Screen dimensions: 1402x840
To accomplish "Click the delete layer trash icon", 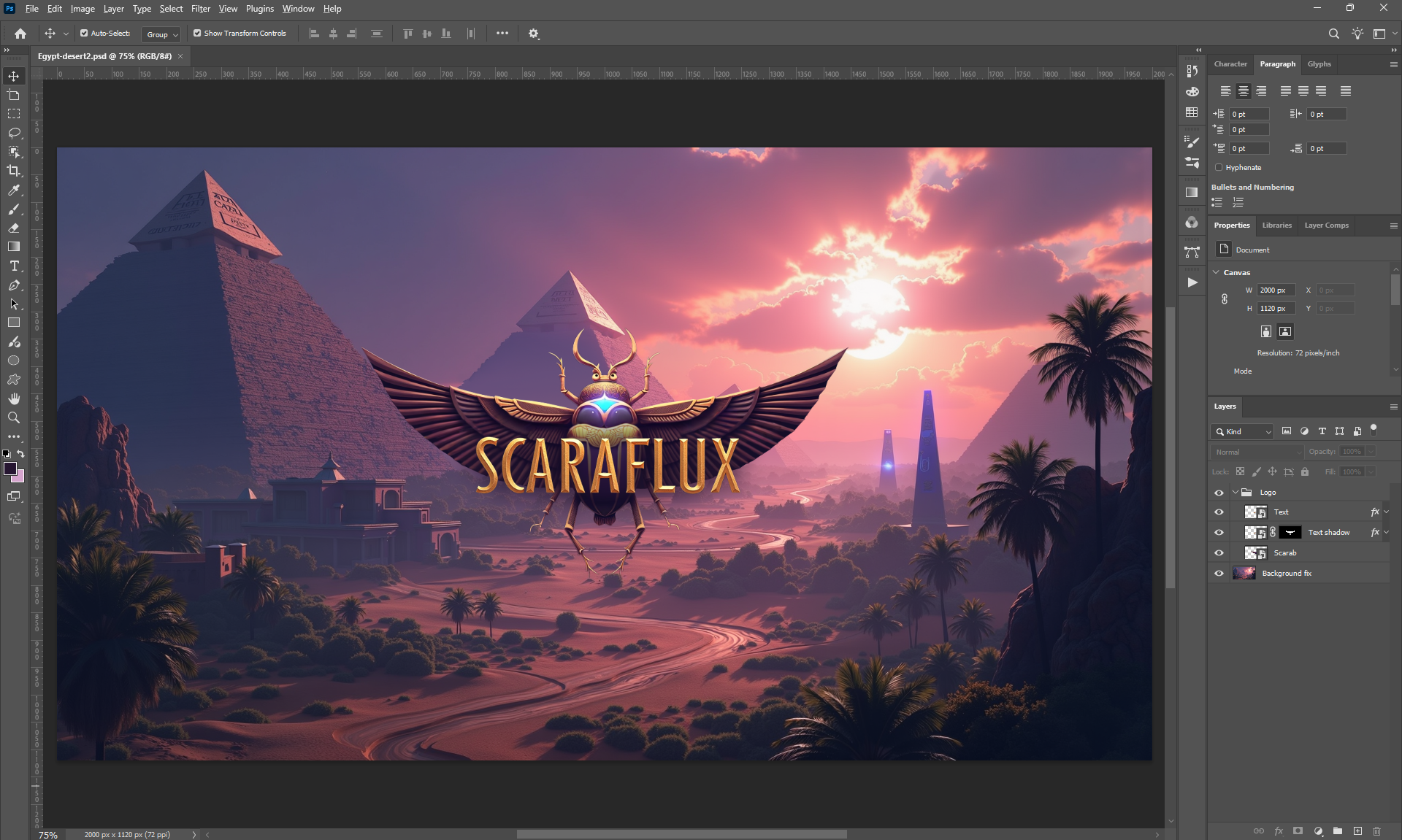I will pos(1376,831).
